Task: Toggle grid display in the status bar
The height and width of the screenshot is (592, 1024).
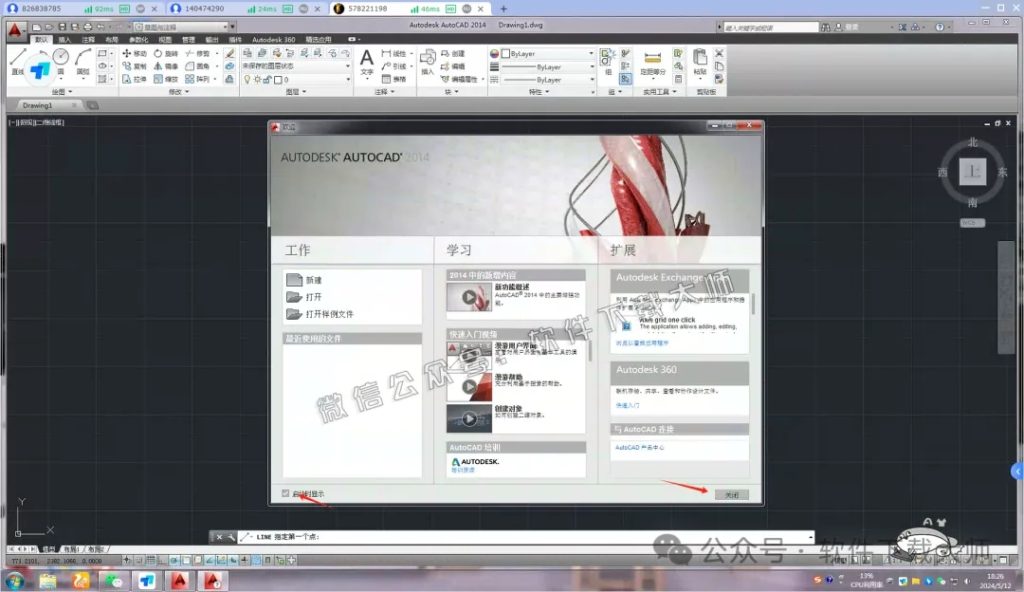Action: coord(151,562)
